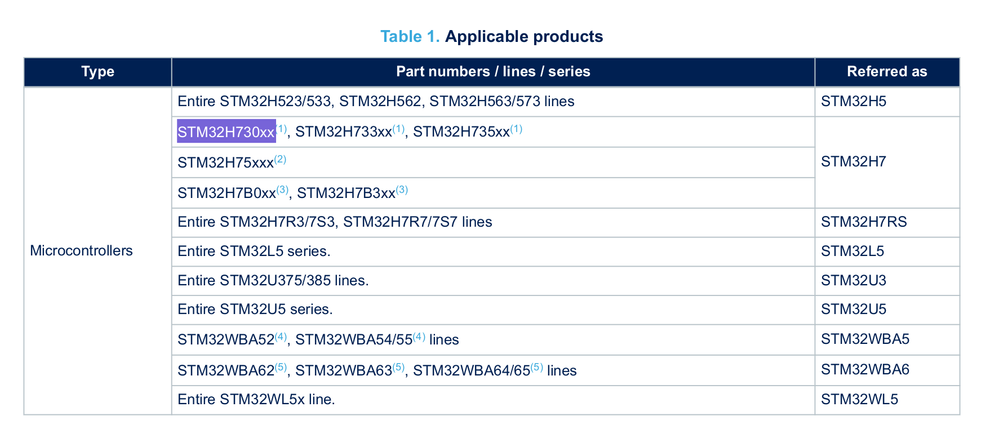Click the 'Part numbers / lines / series' header
The width and height of the screenshot is (999, 423).
pyautogui.click(x=493, y=71)
